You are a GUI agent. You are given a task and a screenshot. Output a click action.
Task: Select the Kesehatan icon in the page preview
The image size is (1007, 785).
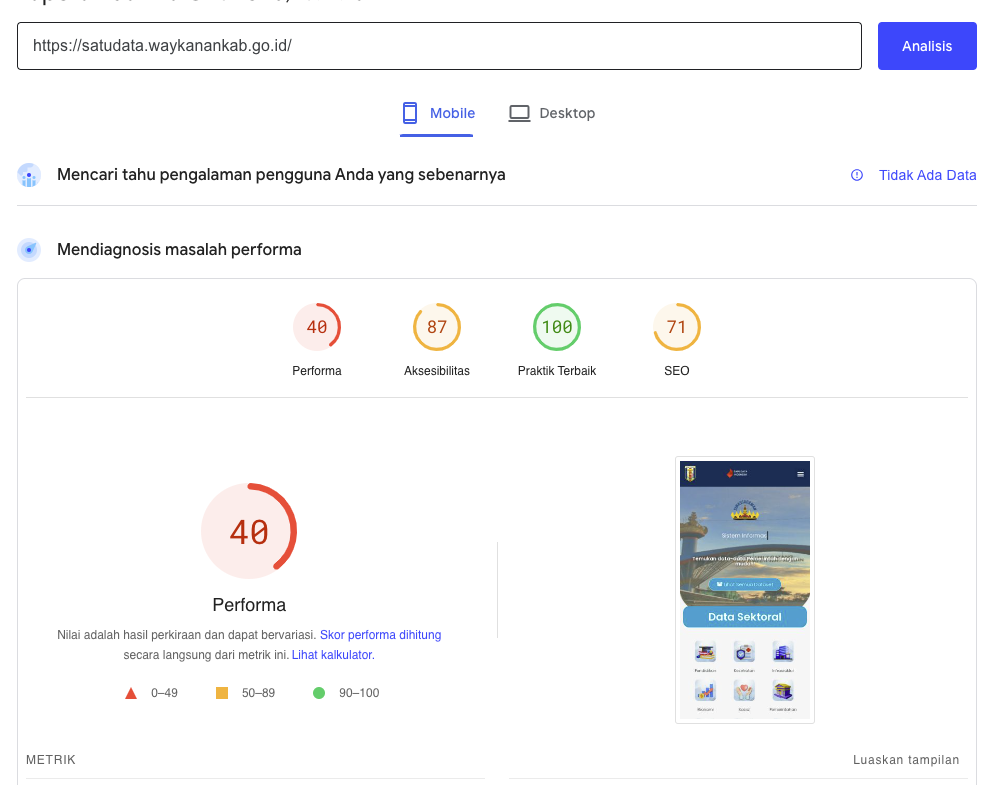(744, 652)
